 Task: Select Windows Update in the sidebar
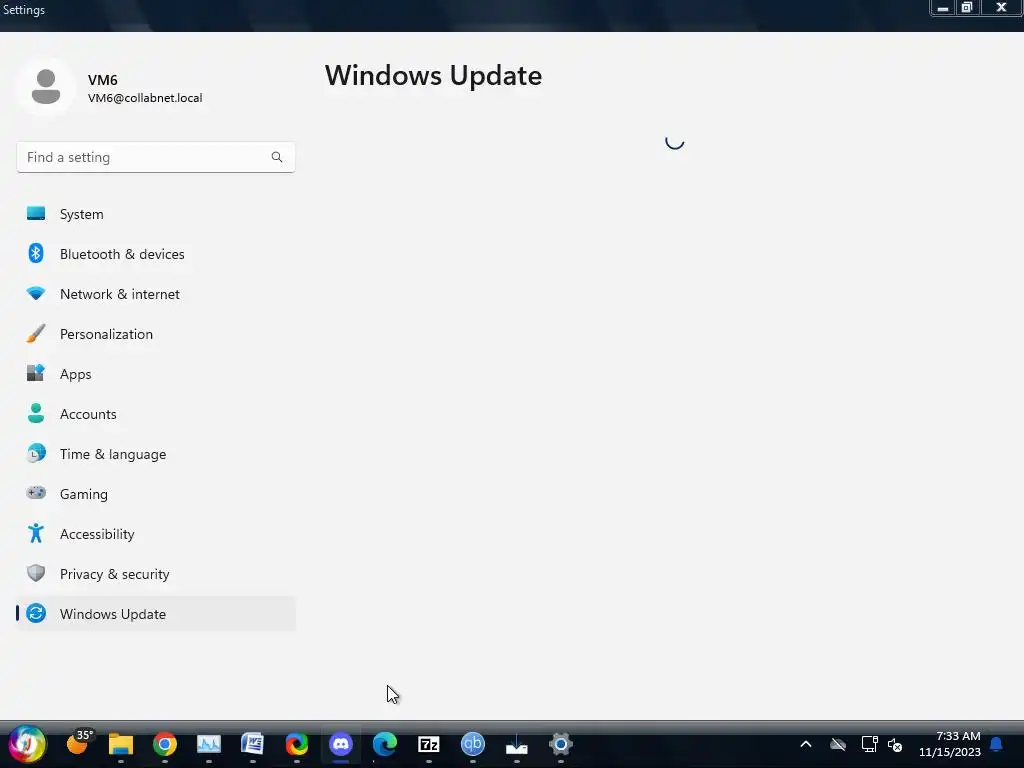[155, 614]
